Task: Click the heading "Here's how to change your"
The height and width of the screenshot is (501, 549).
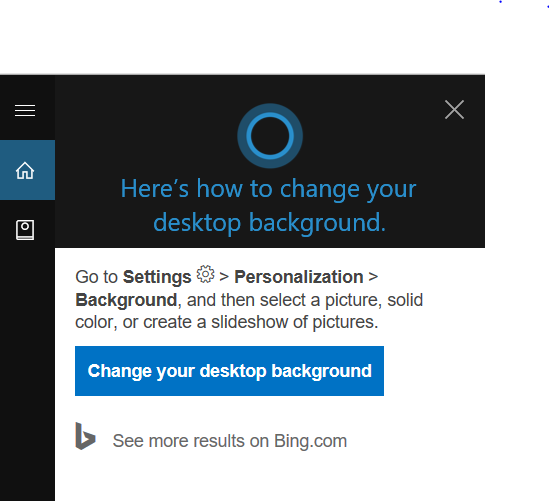Action: (x=268, y=189)
